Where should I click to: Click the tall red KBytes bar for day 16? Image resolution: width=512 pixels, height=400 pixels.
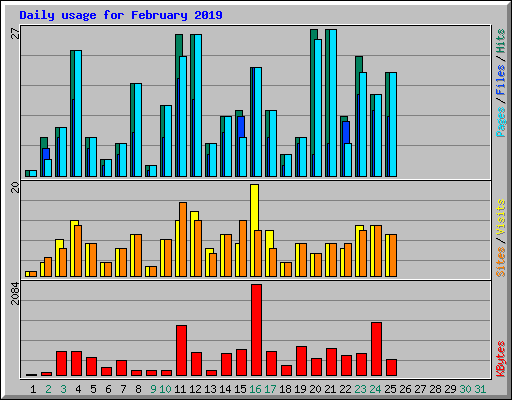click(x=256, y=330)
